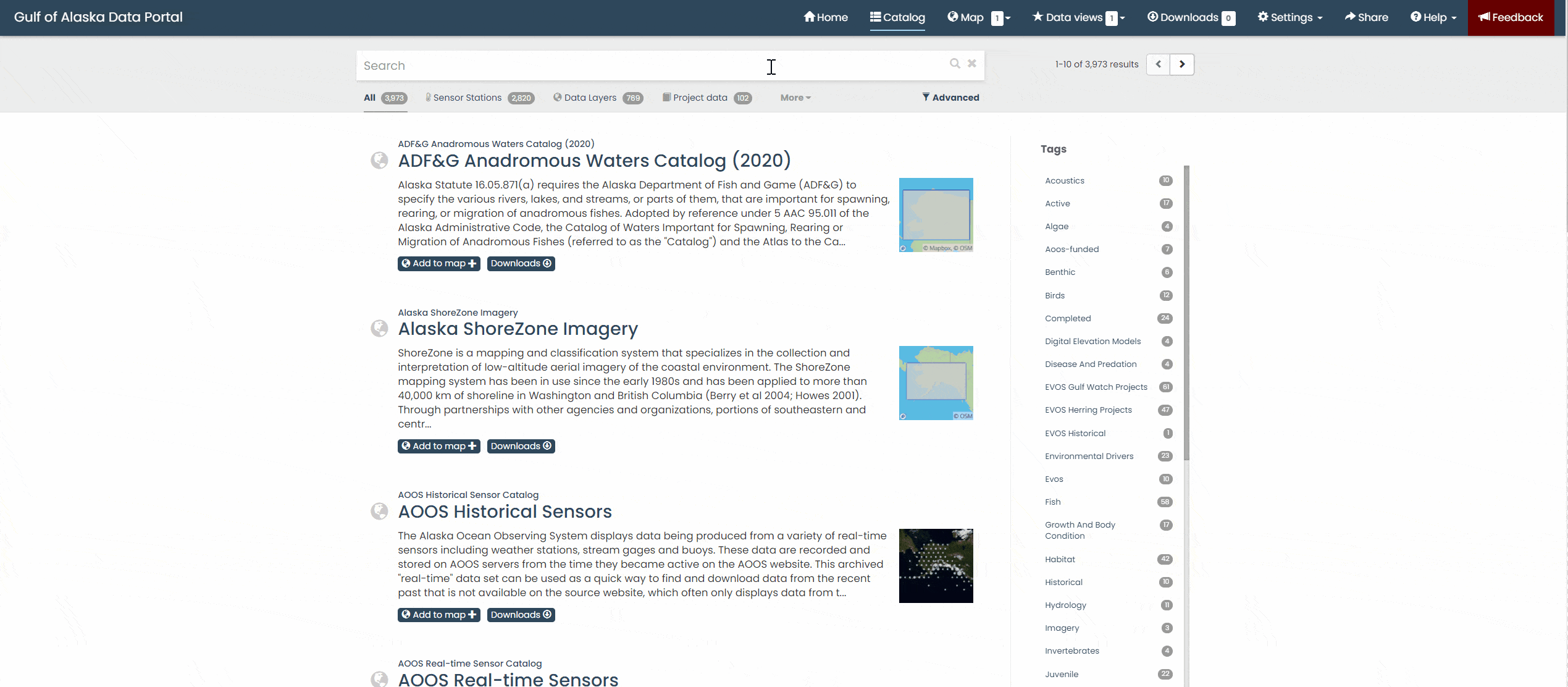Expand the More dropdown filter
Image resolution: width=1568 pixels, height=687 pixels.
(x=794, y=97)
